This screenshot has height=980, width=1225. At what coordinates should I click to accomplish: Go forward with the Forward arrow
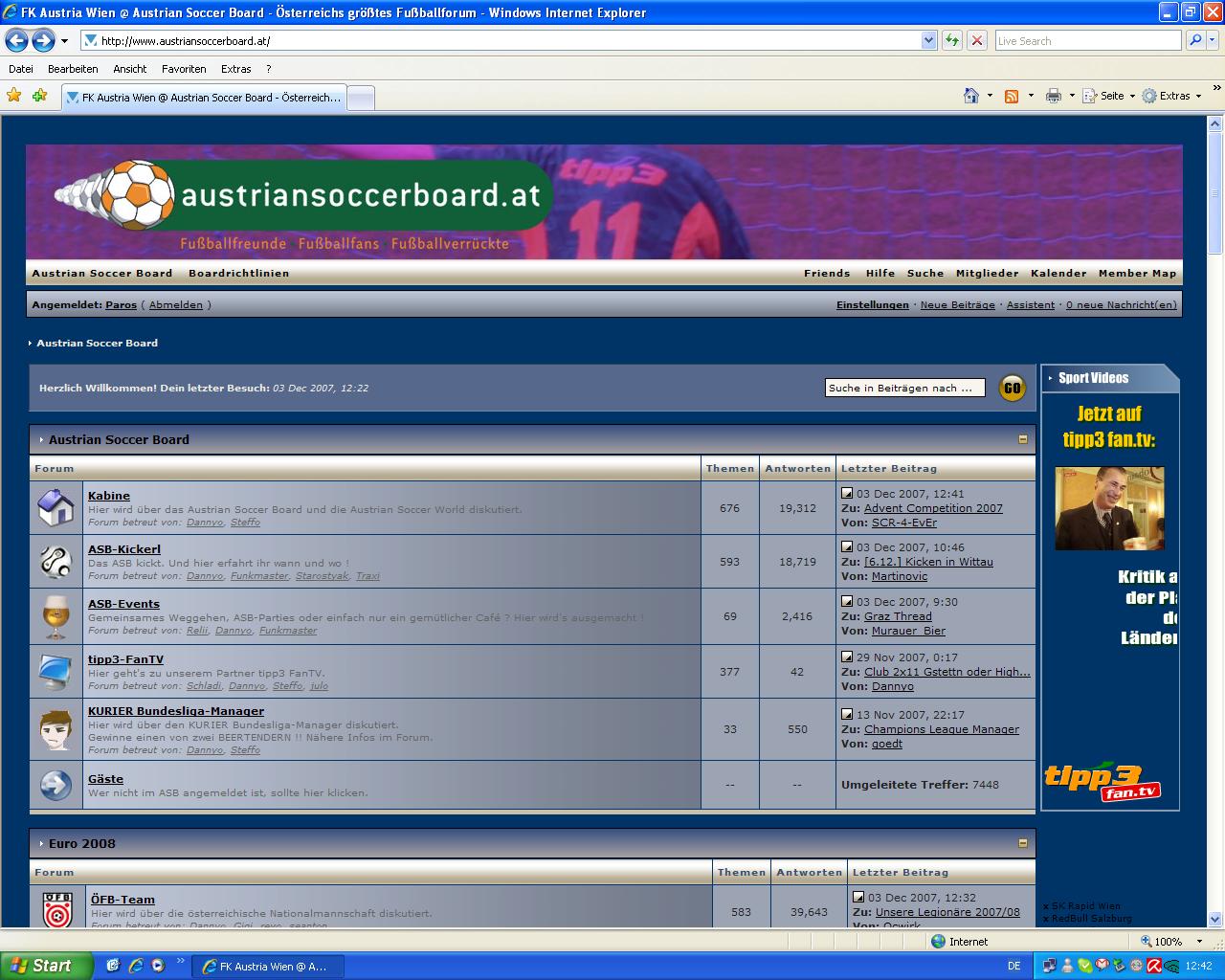[43, 40]
